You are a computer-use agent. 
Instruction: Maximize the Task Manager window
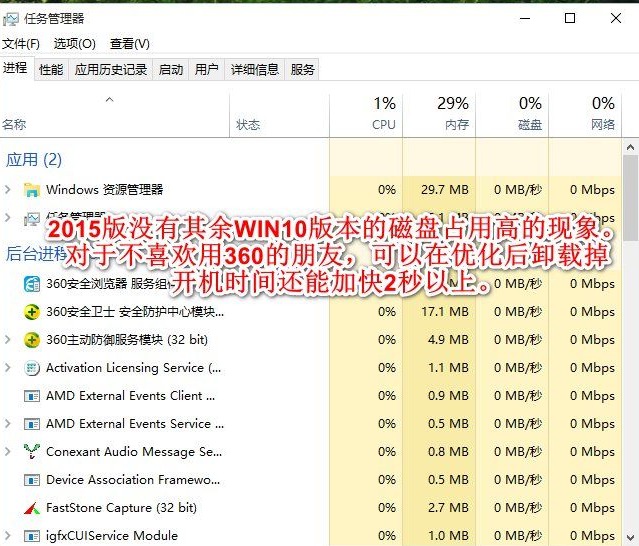[x=570, y=18]
